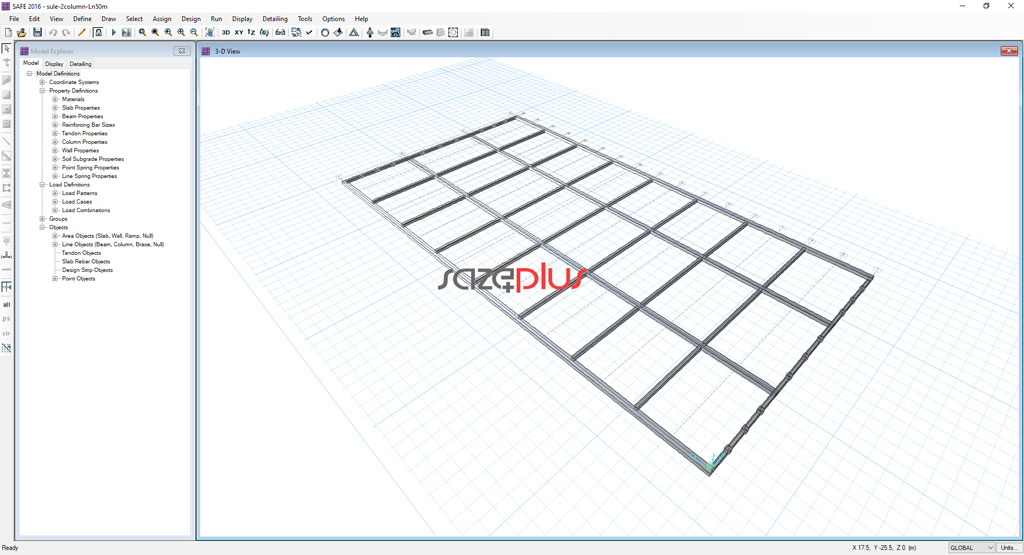Image resolution: width=1024 pixels, height=555 pixels.
Task: Switch to the Detailing tab in Model Explorer
Action: pos(80,64)
